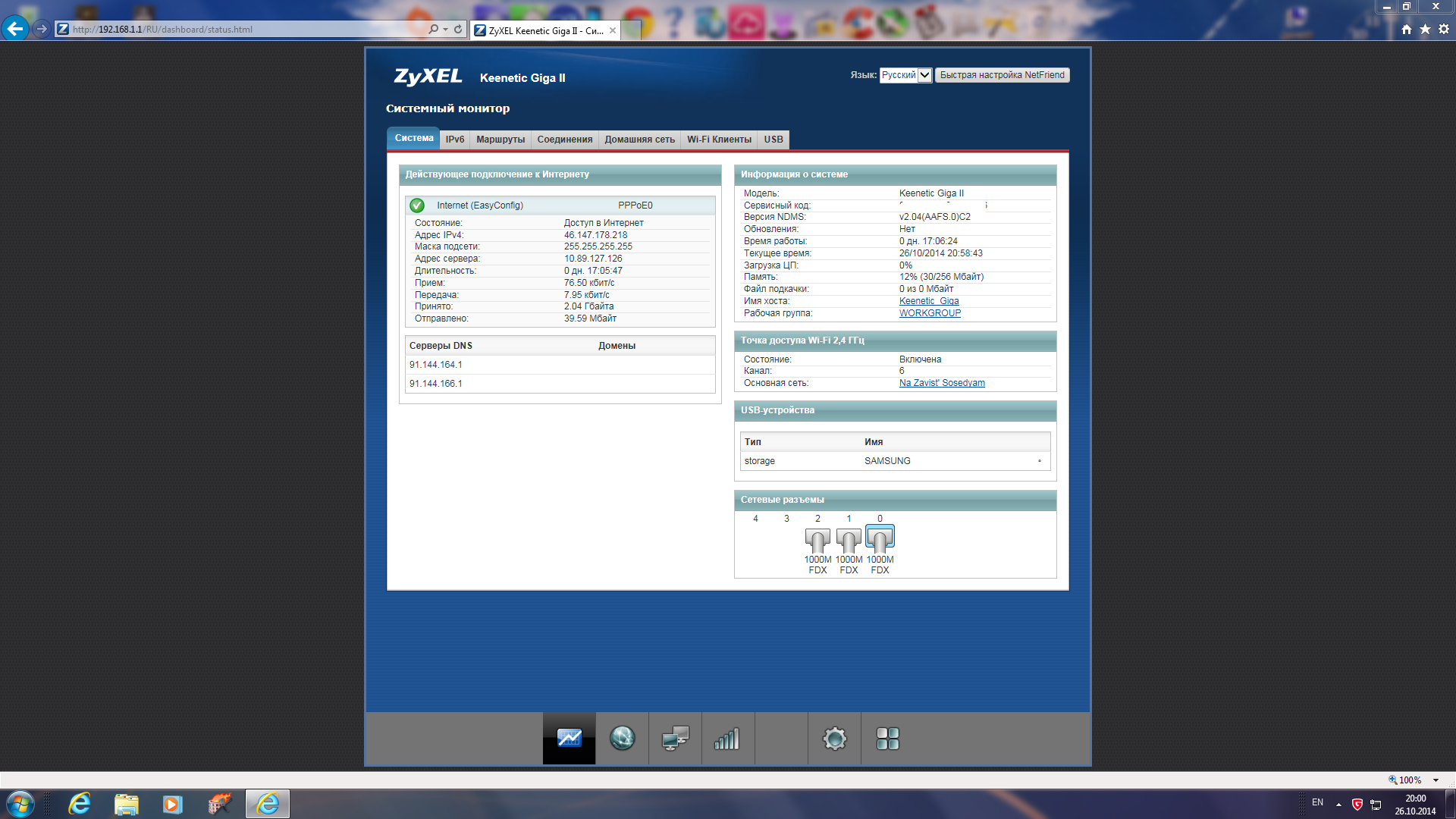
Task: Open the Applications four-squares icon
Action: coord(887,738)
